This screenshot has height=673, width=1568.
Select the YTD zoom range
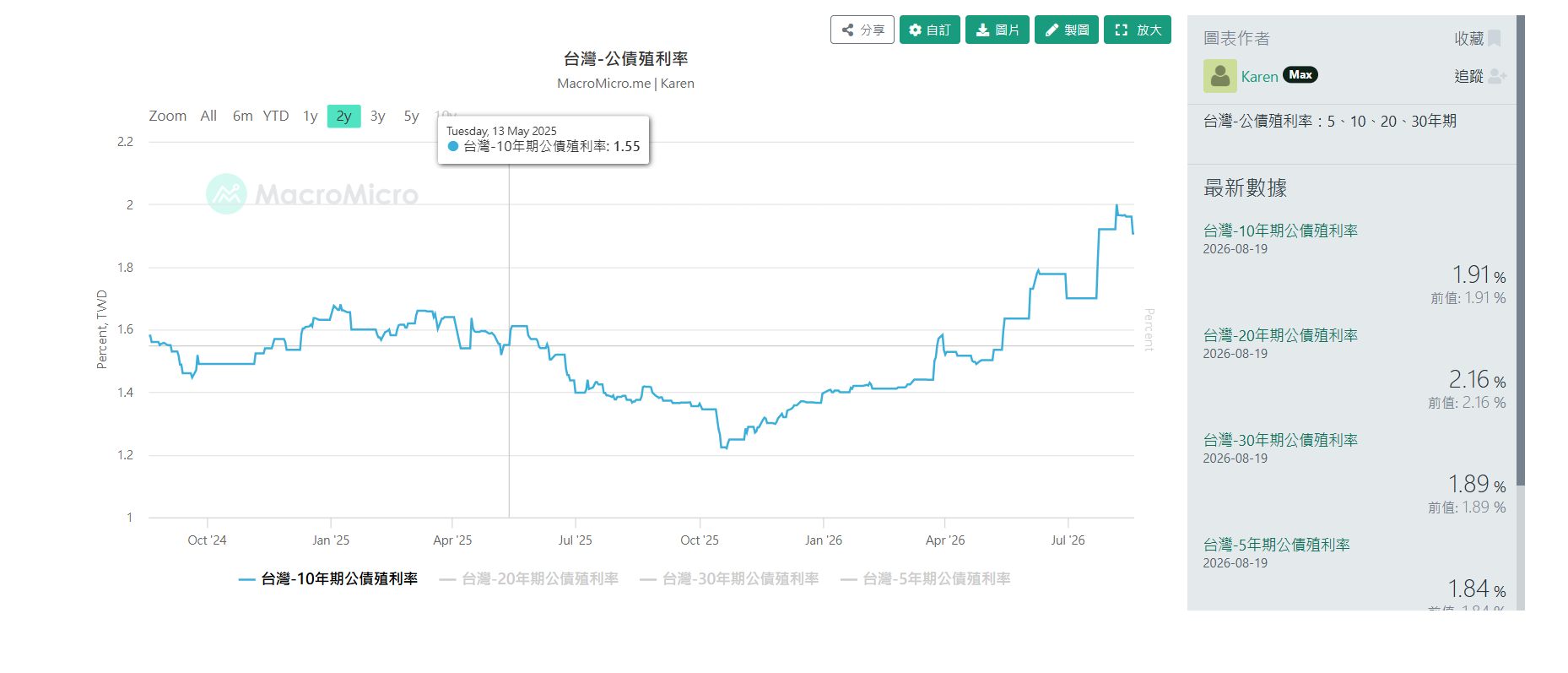tap(276, 116)
